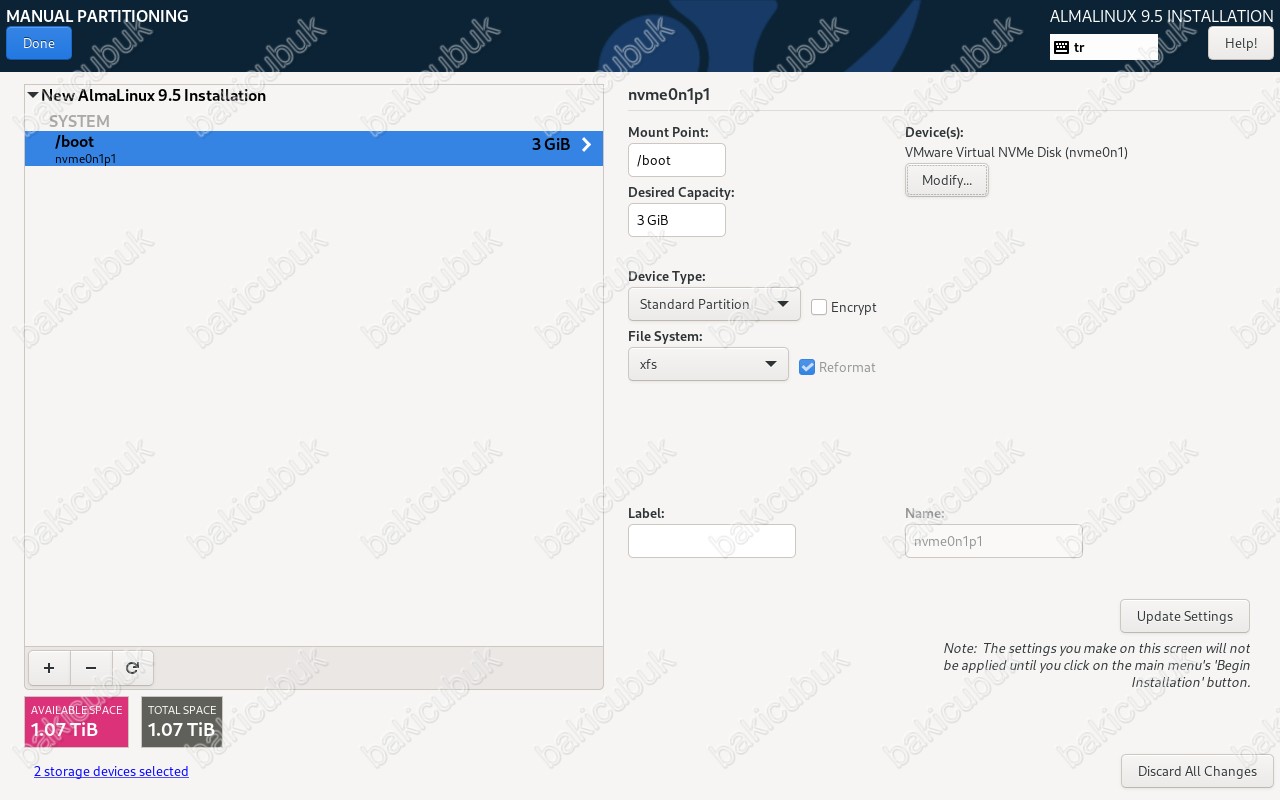Add a new mount point with plus
The height and width of the screenshot is (800, 1280).
49,668
